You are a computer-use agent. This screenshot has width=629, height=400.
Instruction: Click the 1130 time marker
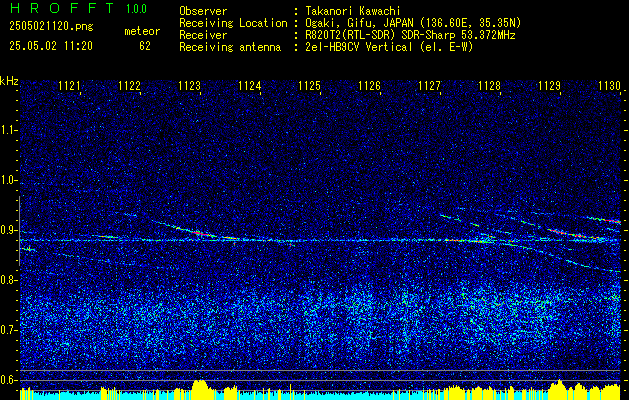609,85
